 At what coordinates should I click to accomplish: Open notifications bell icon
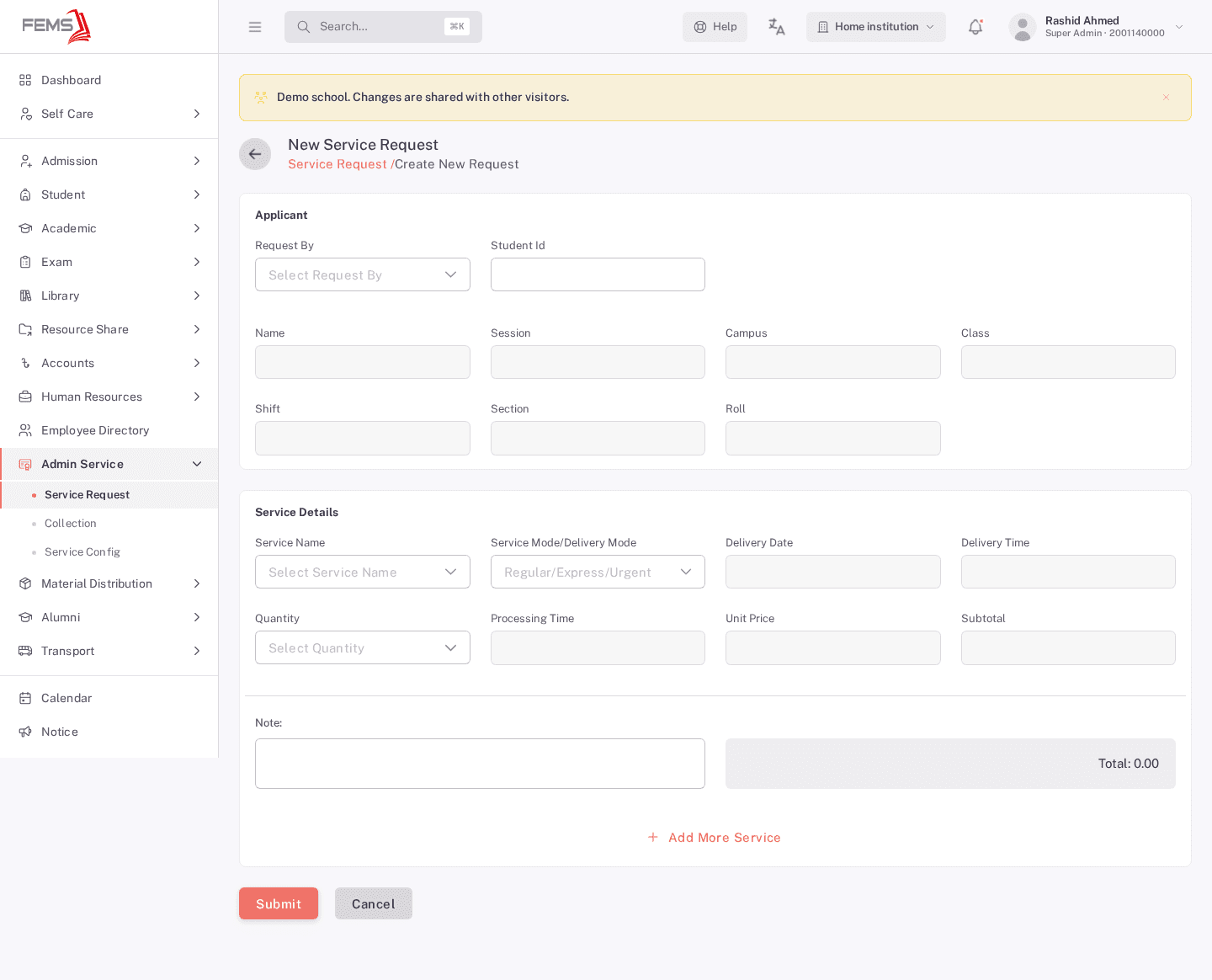[975, 27]
